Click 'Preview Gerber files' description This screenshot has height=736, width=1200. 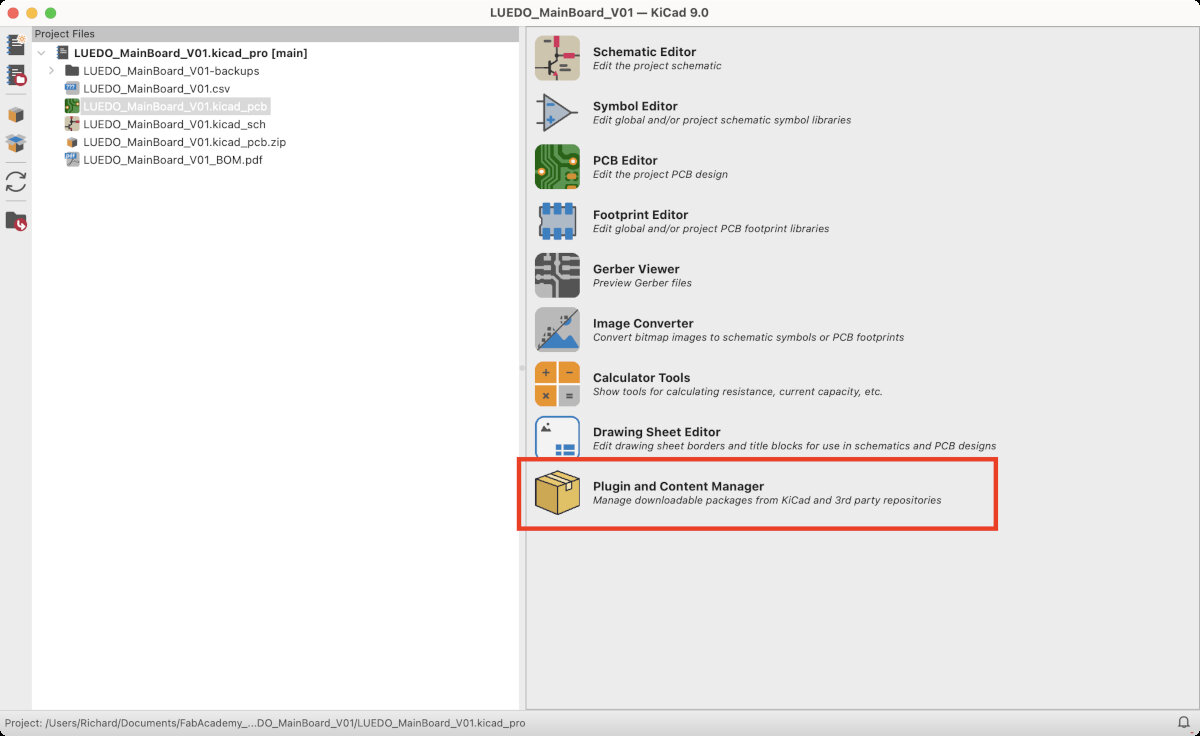click(642, 283)
